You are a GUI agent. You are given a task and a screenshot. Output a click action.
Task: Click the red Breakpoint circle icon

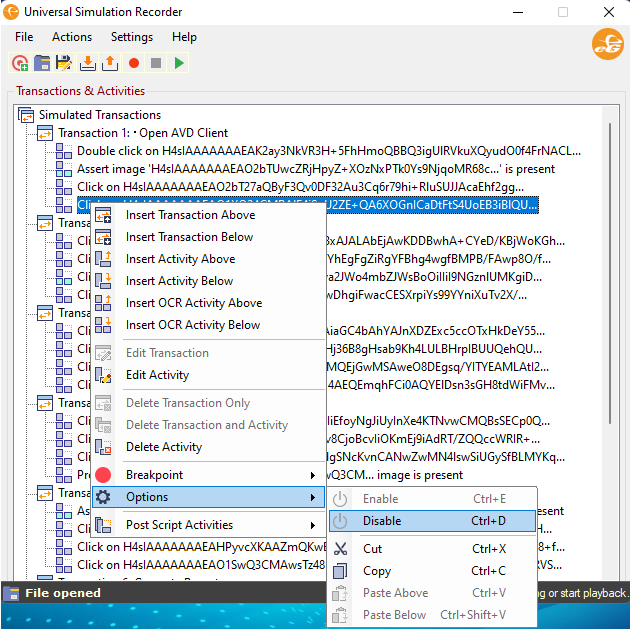[x=103, y=475]
